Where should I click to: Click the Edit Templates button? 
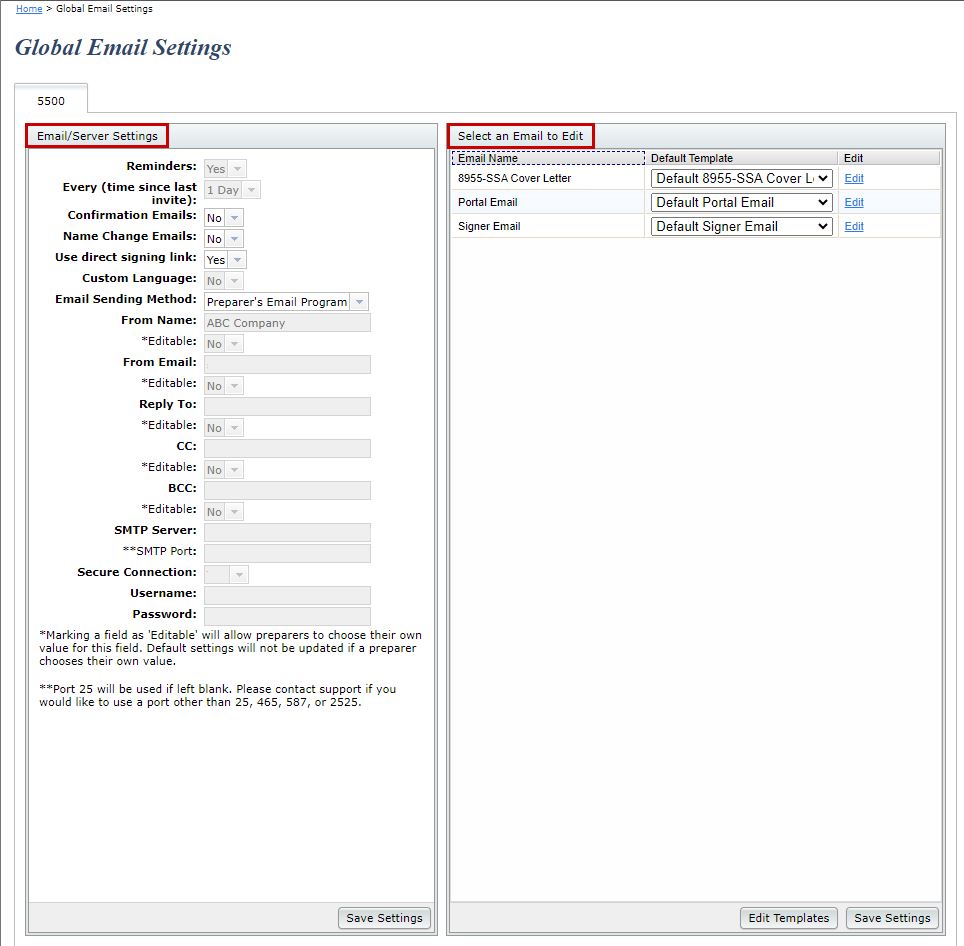pos(788,918)
